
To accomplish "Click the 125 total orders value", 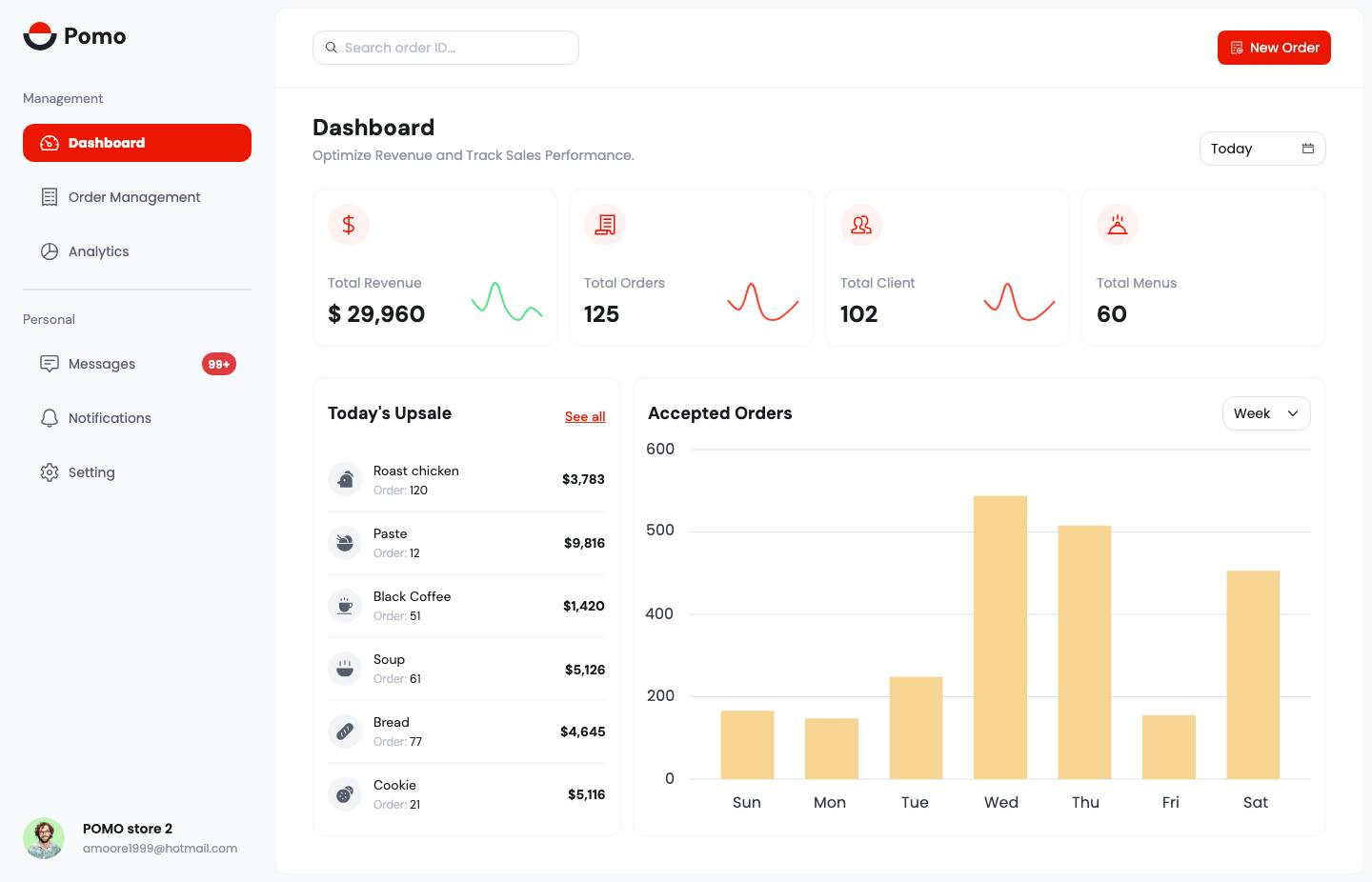I will (x=601, y=314).
